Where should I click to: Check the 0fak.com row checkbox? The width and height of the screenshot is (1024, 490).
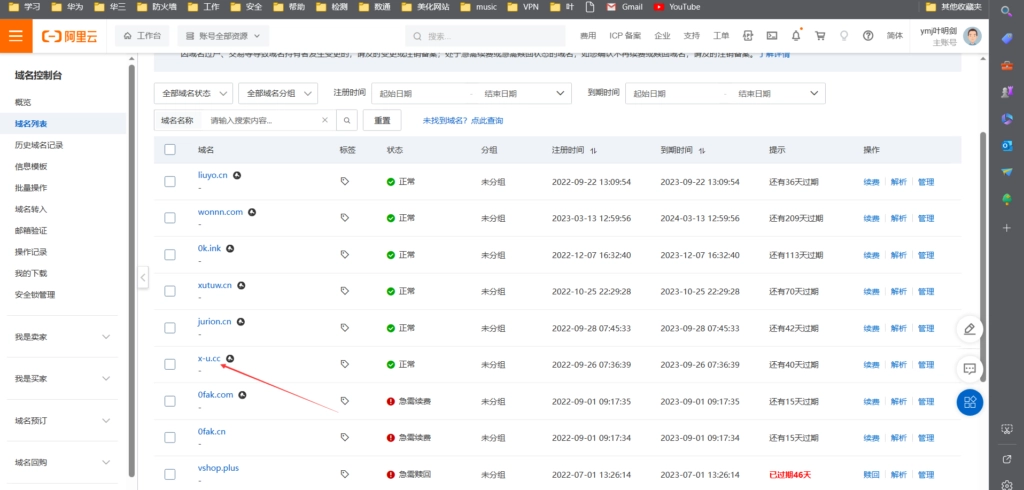[x=170, y=401]
